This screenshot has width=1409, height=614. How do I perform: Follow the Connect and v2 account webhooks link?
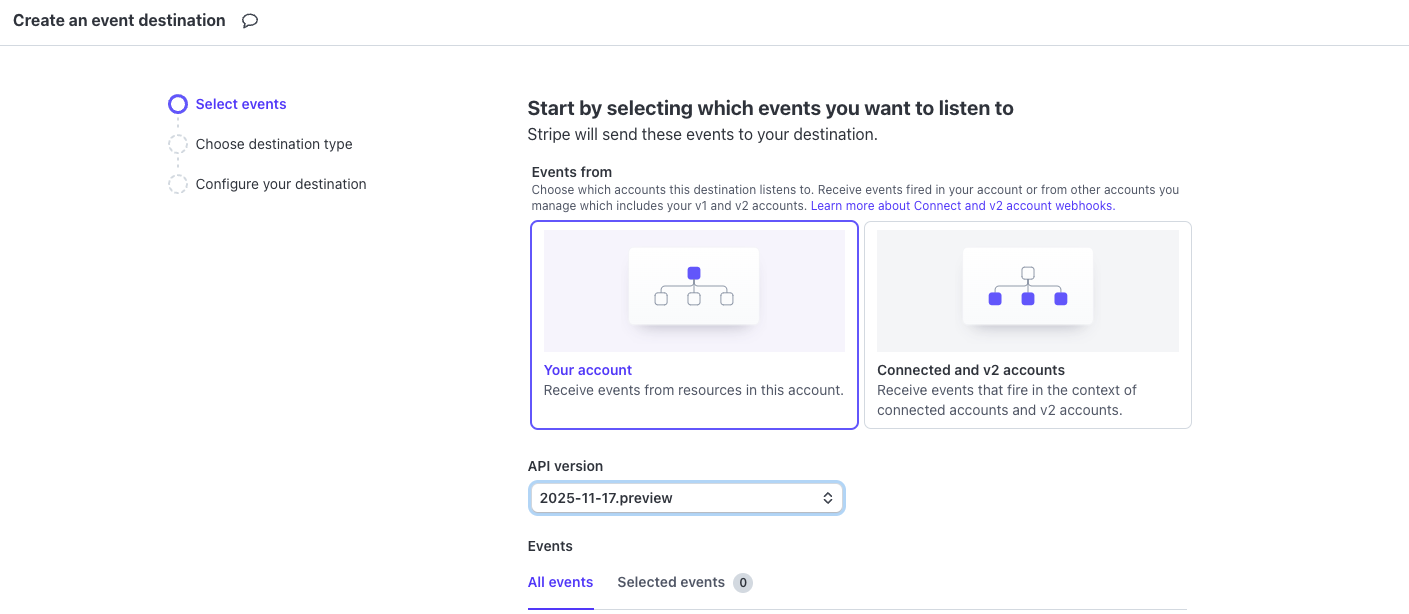961,205
